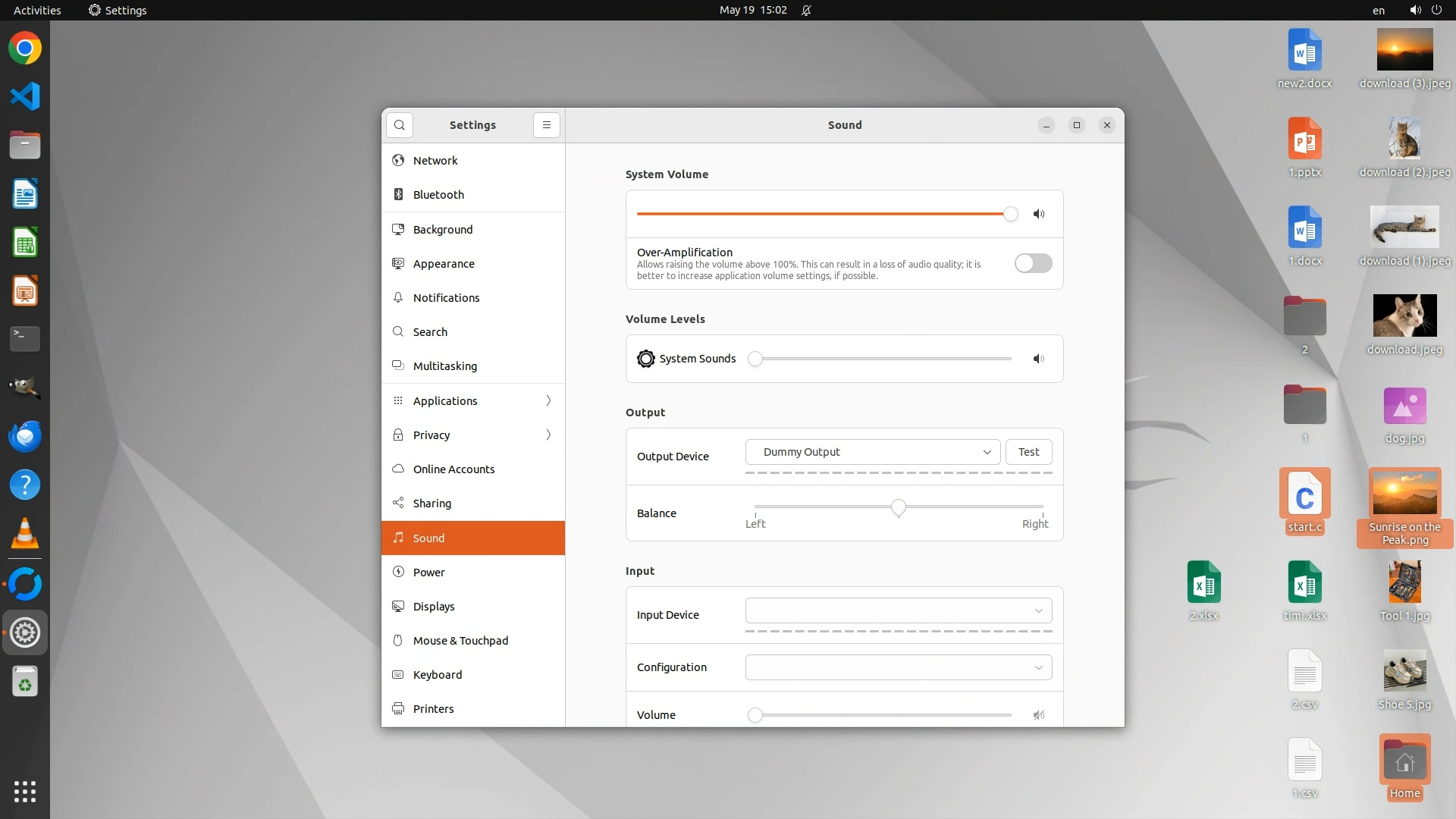Open the Output Device dropdown

point(872,452)
